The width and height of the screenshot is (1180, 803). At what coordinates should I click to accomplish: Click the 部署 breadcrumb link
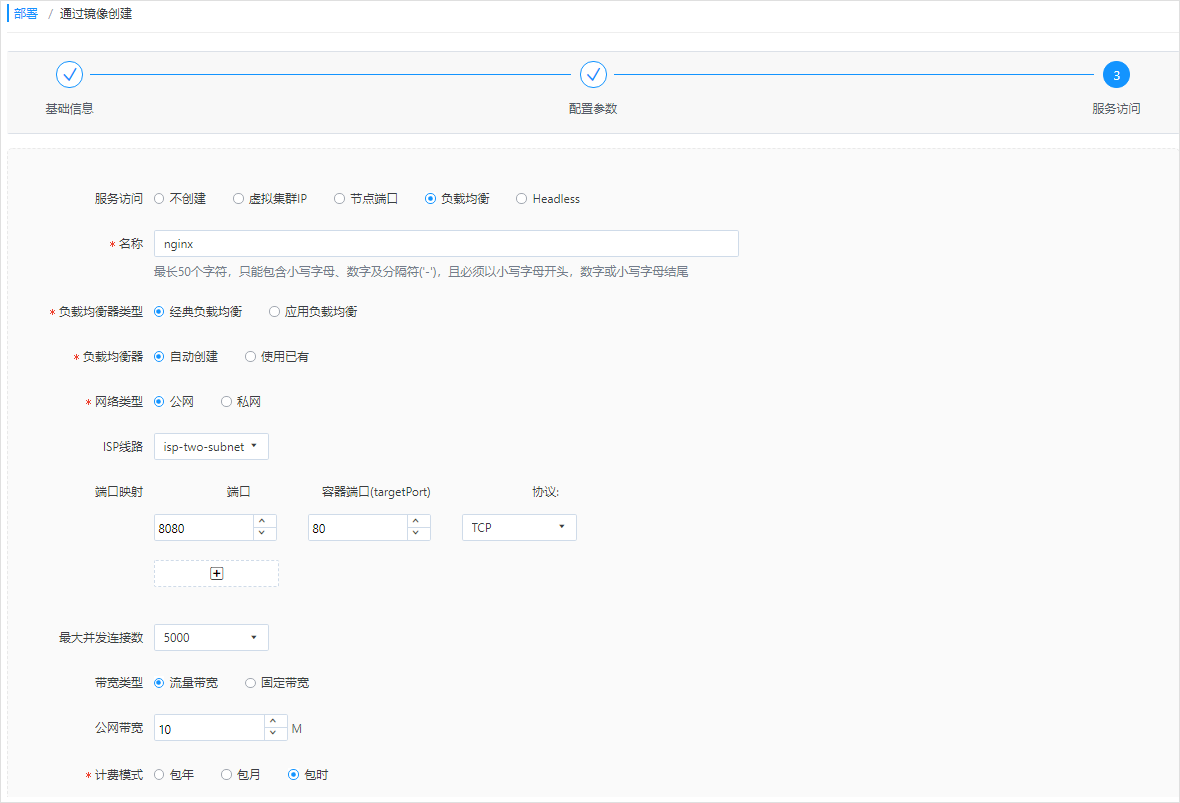26,14
